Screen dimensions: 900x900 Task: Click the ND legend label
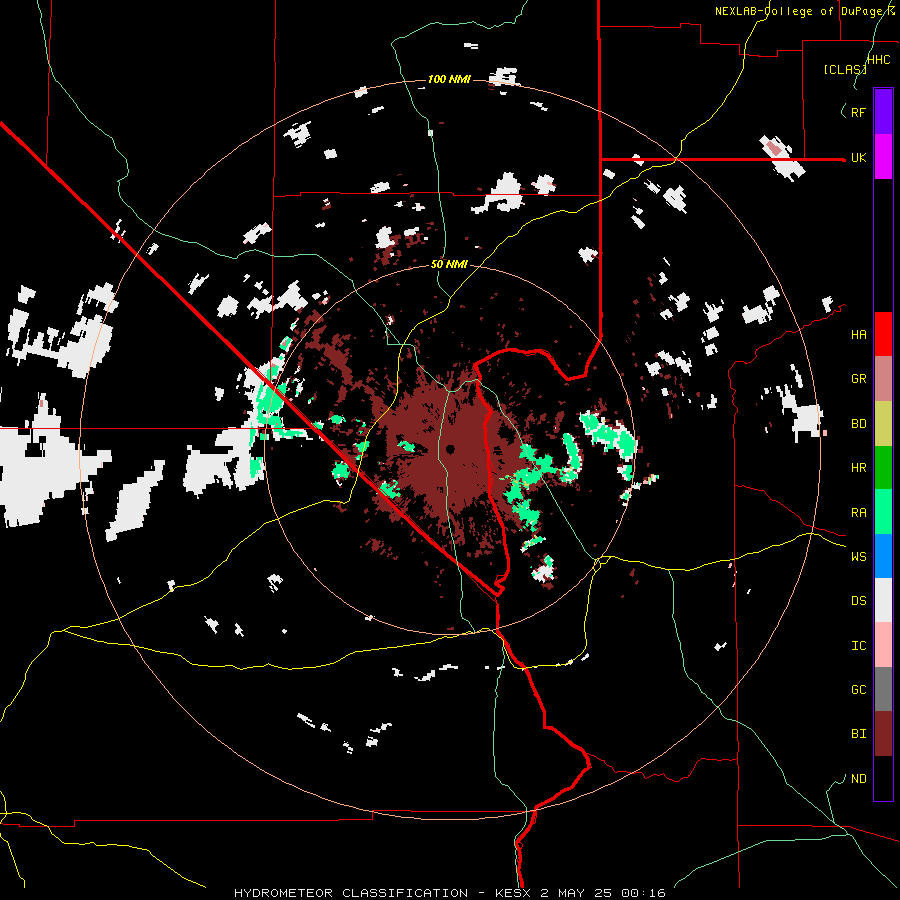coord(858,779)
